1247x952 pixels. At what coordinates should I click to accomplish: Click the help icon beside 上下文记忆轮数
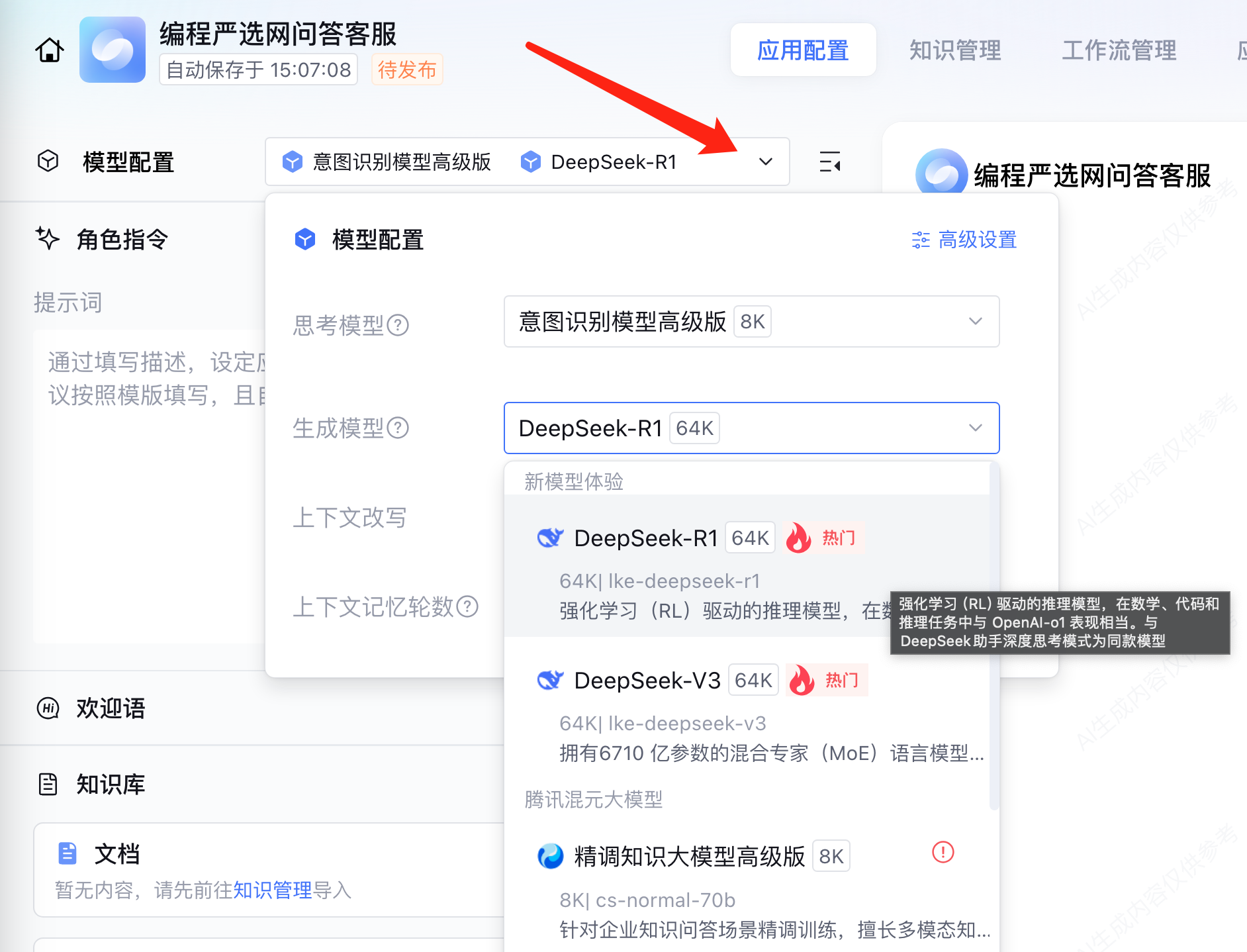coord(467,606)
